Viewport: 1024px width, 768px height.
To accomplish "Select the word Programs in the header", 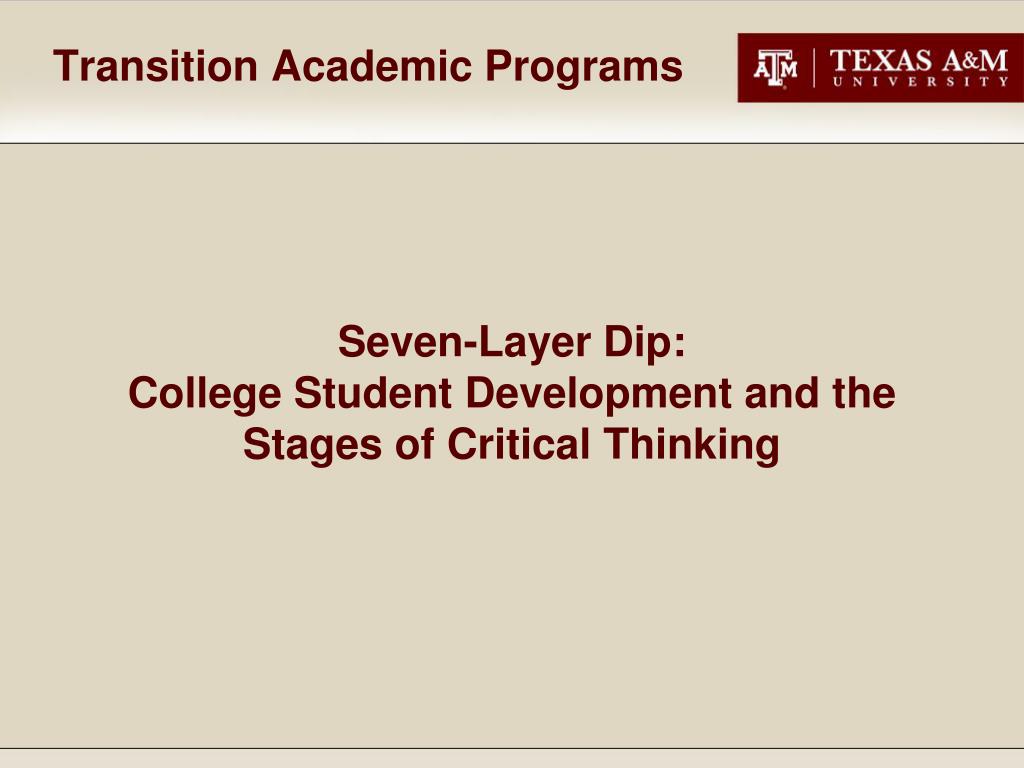I will pyautogui.click(x=584, y=68).
